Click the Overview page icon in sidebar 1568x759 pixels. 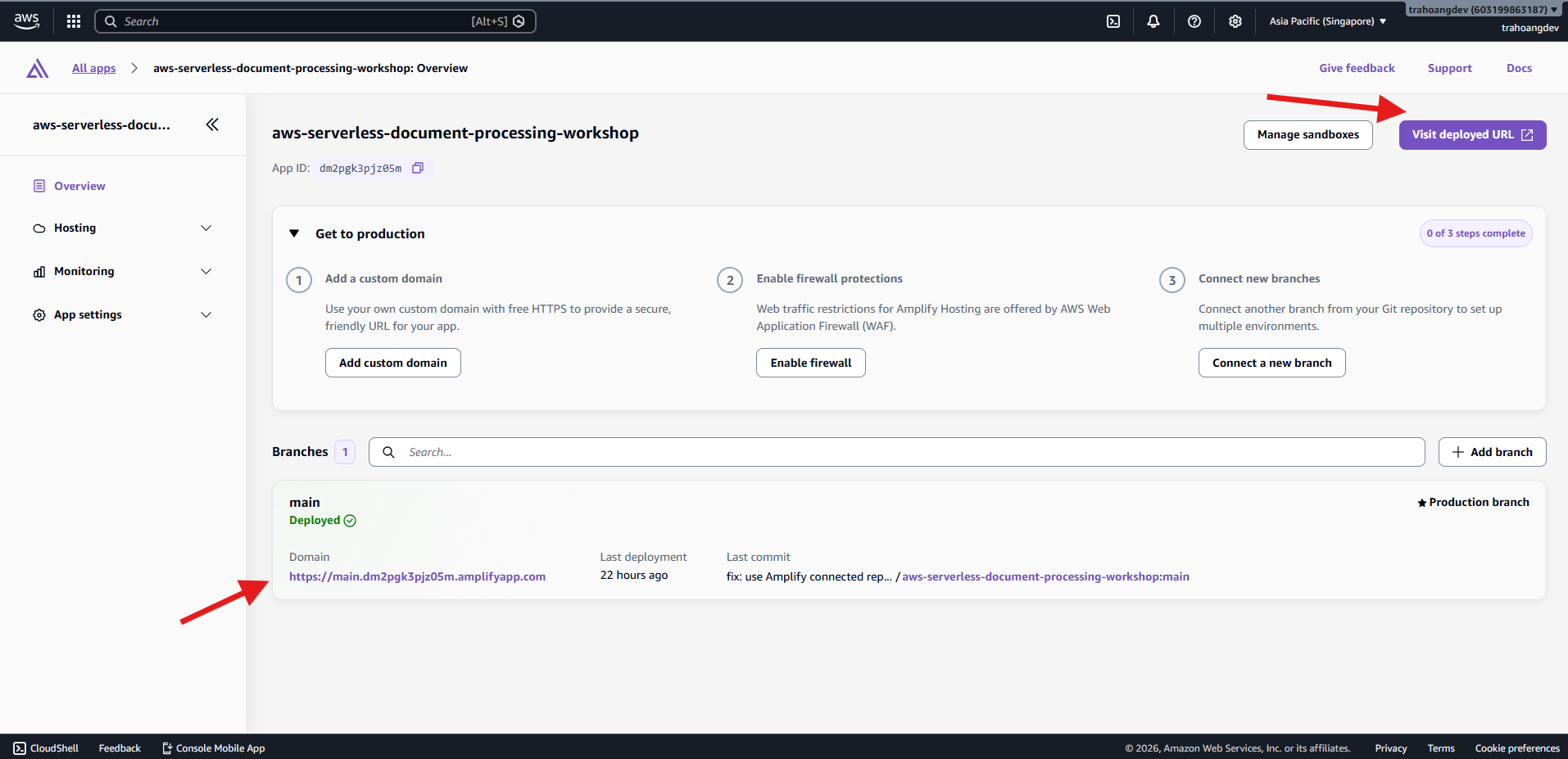(x=39, y=186)
